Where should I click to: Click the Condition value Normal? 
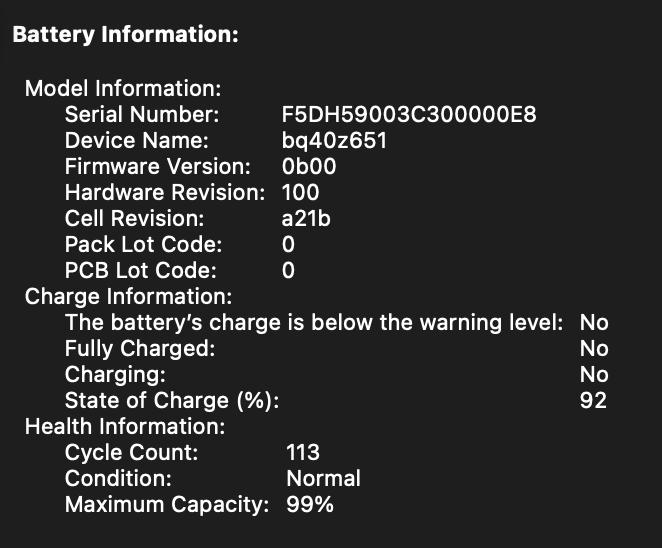click(323, 479)
